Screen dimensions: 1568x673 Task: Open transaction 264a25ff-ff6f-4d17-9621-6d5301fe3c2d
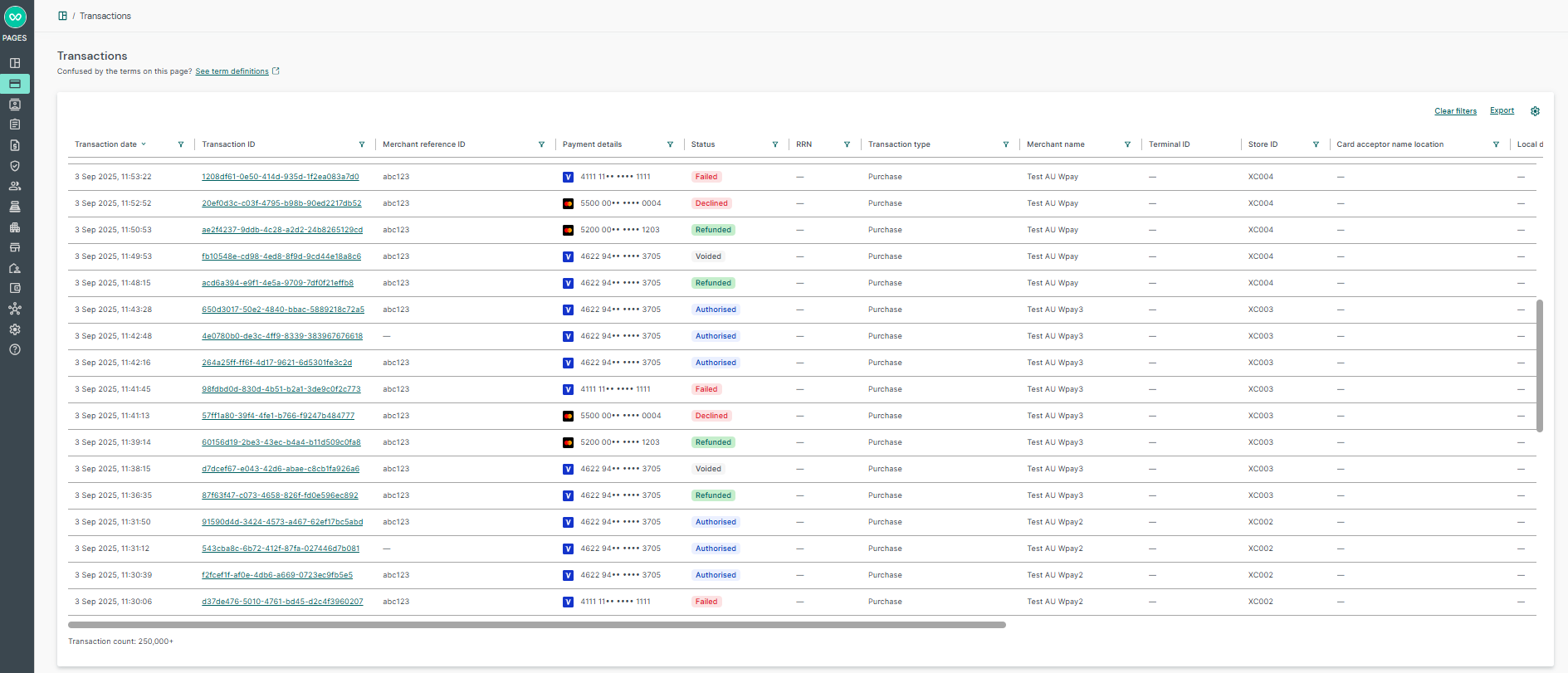276,363
